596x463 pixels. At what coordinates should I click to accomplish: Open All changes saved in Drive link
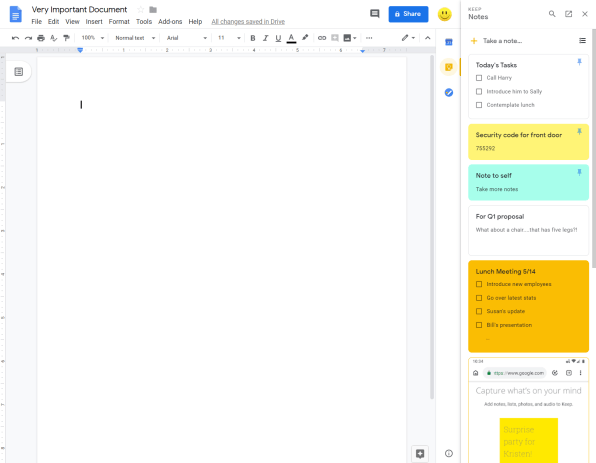coord(248,22)
